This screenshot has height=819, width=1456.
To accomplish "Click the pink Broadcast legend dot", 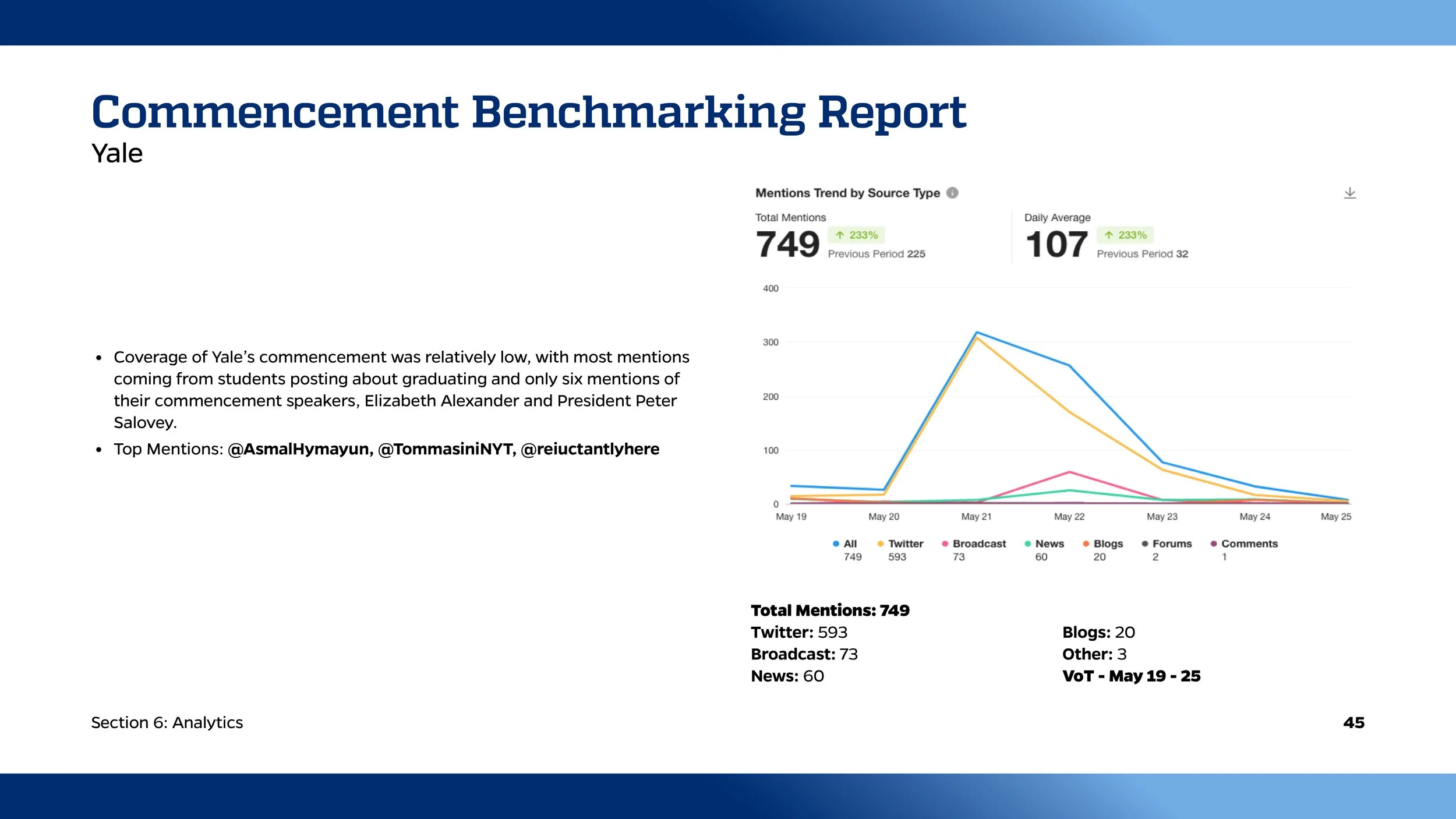I will click(x=945, y=543).
